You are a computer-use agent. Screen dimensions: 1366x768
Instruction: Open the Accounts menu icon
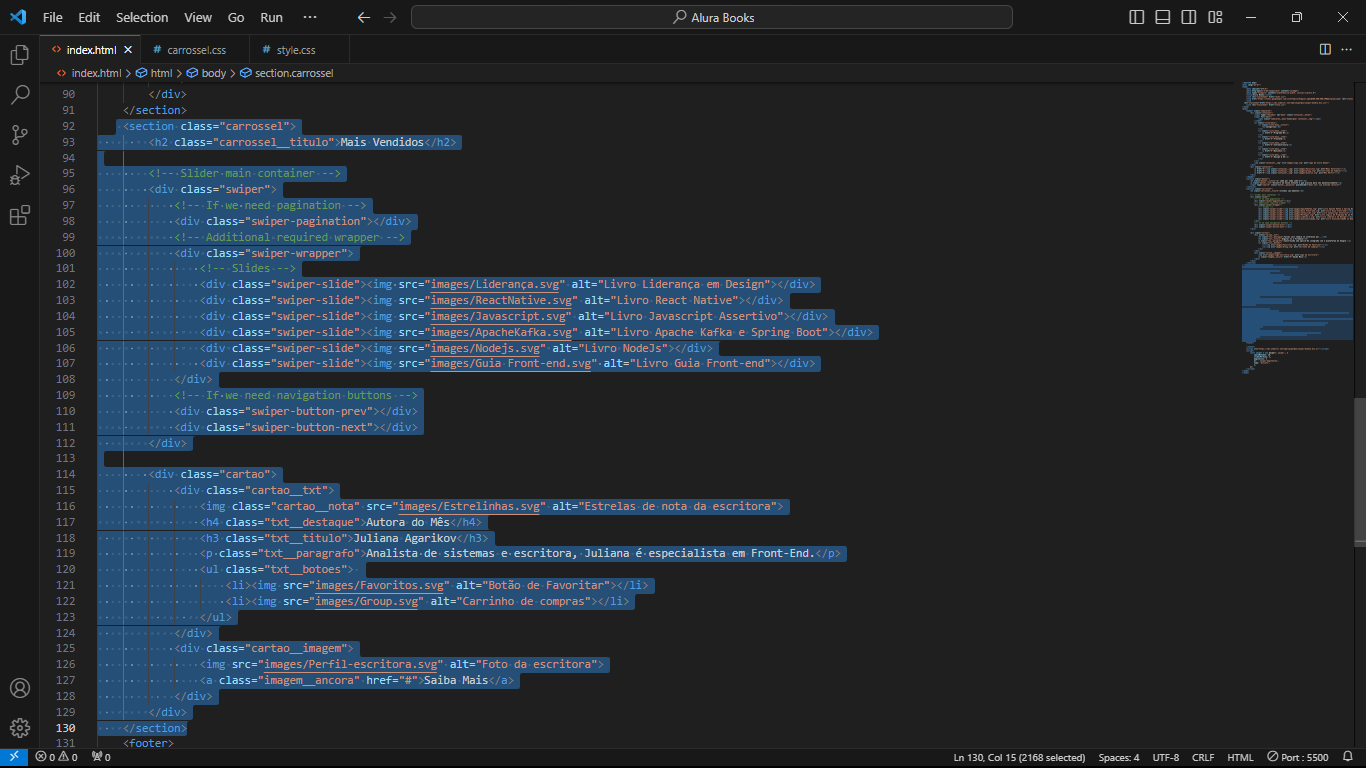[x=20, y=688]
